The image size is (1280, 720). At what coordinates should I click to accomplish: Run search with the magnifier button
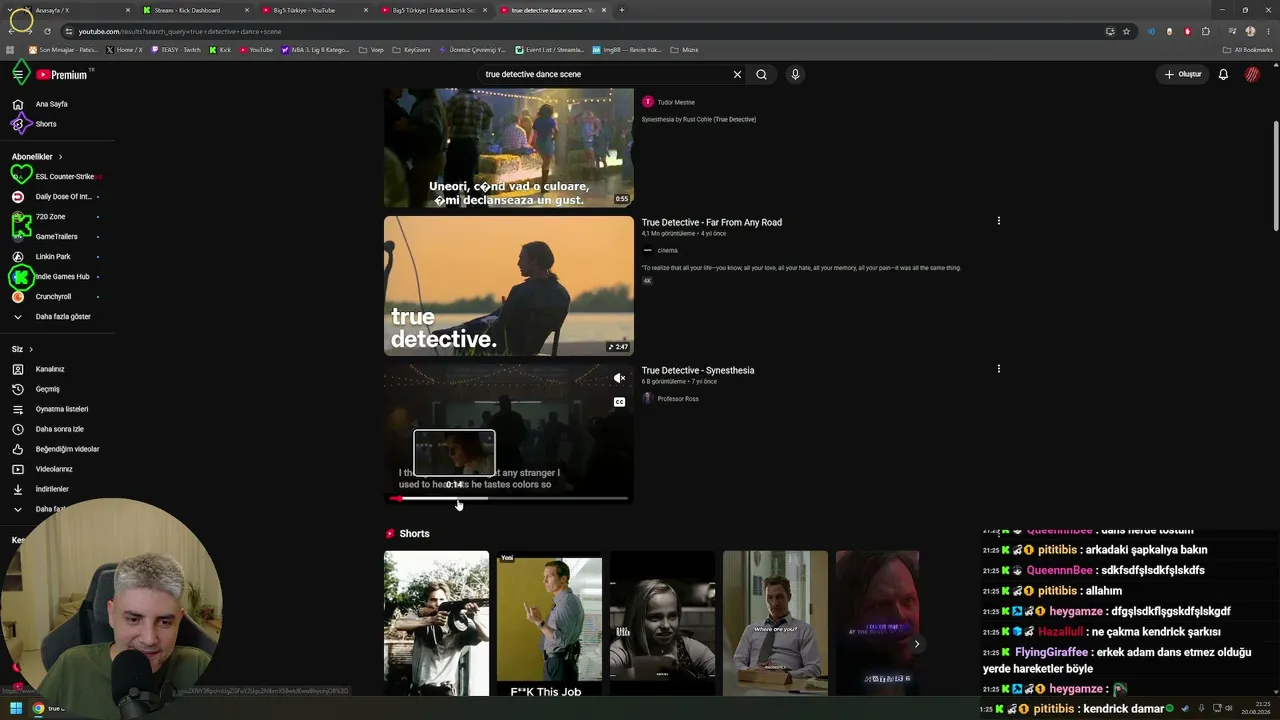pos(761,74)
